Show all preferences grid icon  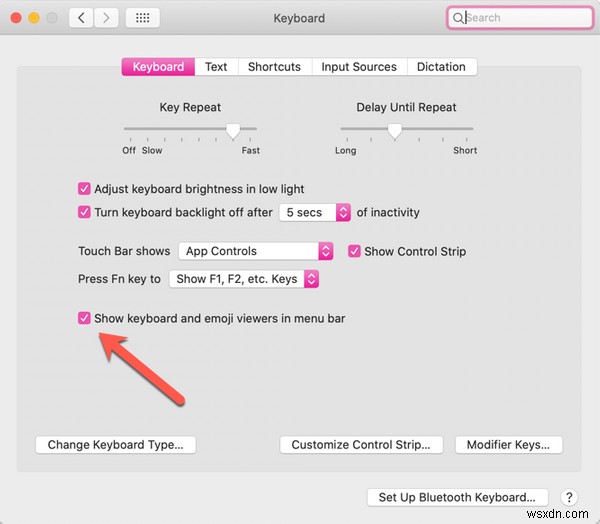(x=142, y=18)
